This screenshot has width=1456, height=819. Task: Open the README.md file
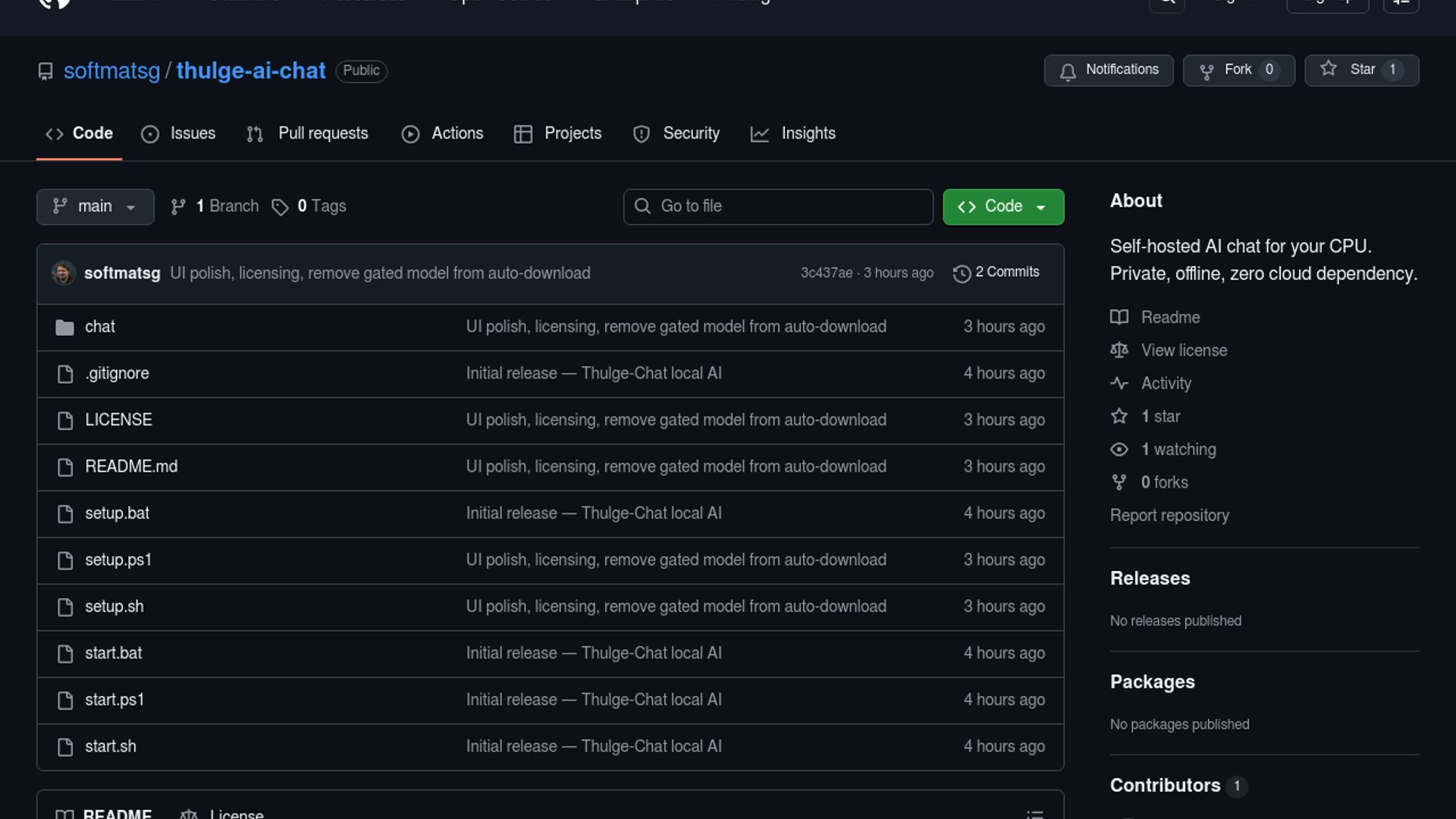point(131,466)
